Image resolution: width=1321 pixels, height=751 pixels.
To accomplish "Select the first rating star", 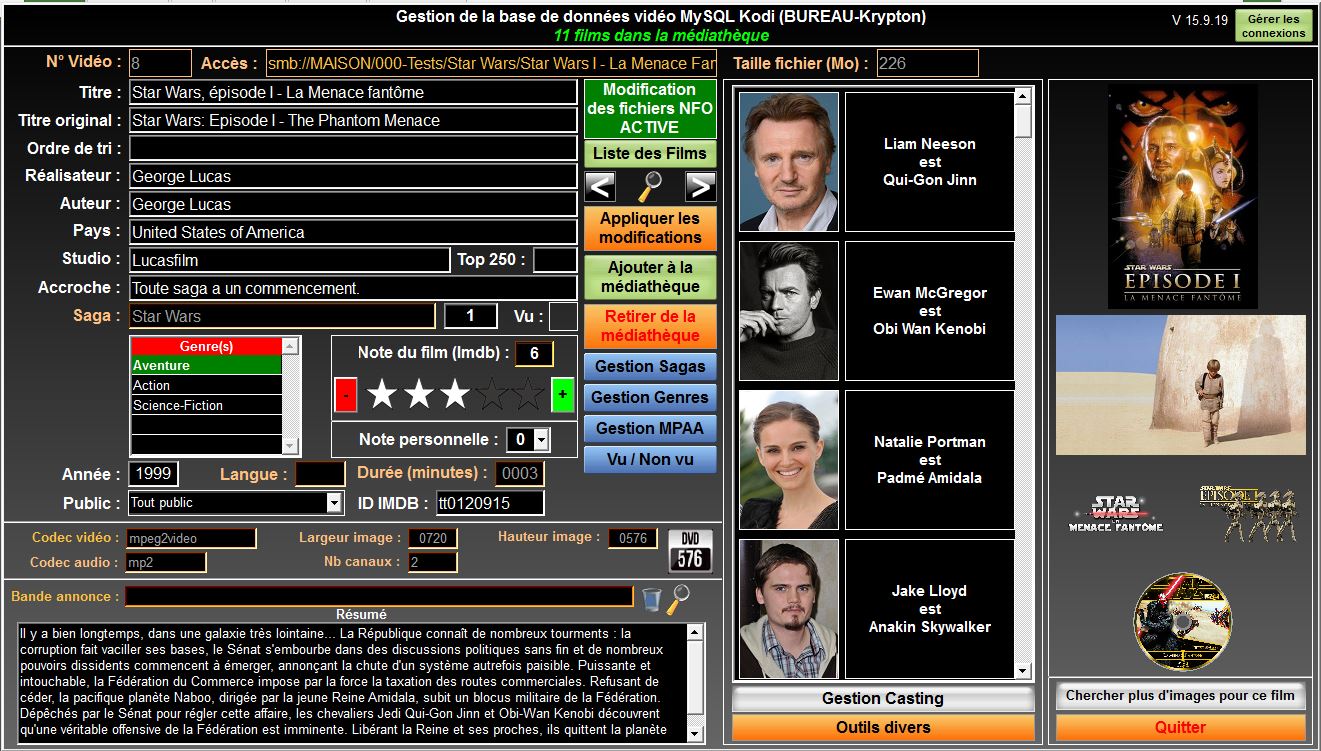I will 381,394.
